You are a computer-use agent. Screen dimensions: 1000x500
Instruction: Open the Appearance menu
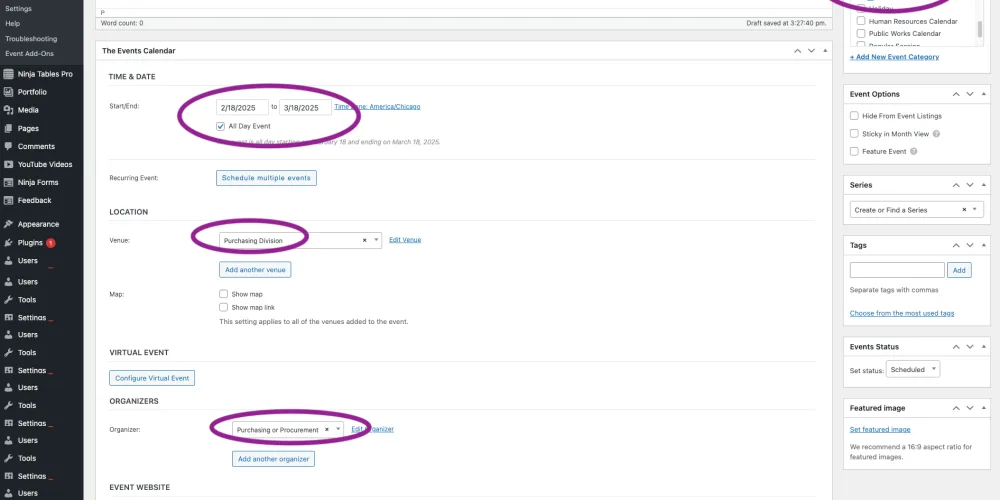(x=38, y=224)
